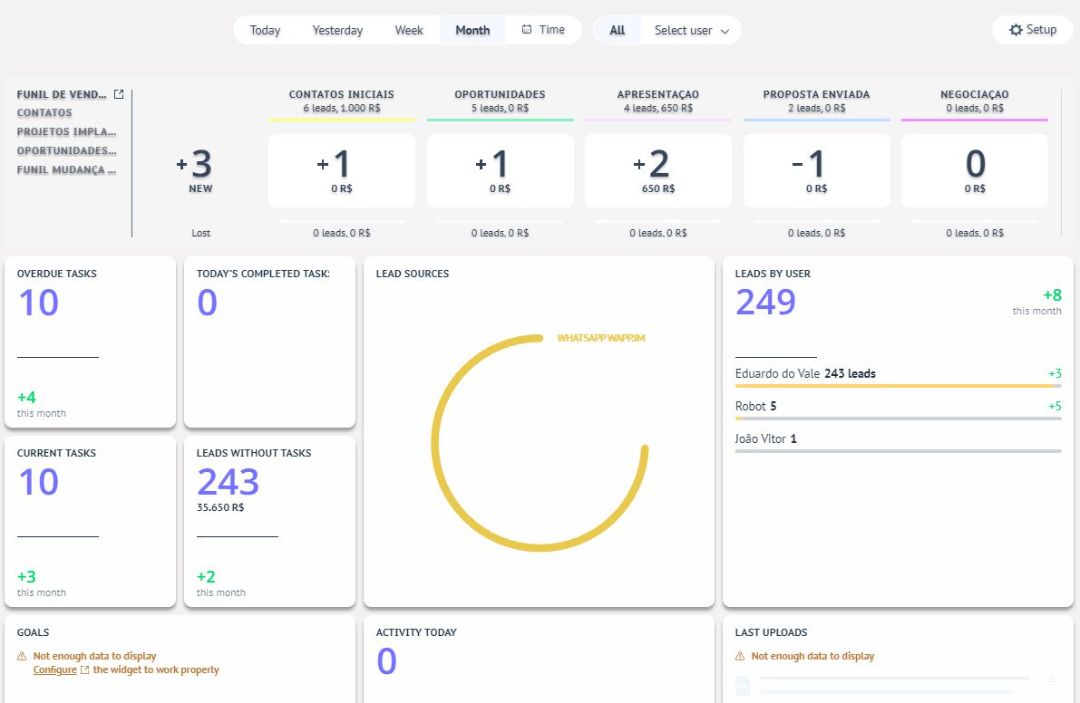Open the Today's Completed Tasks count 0
Viewport: 1080px width, 703px height.
(x=207, y=302)
